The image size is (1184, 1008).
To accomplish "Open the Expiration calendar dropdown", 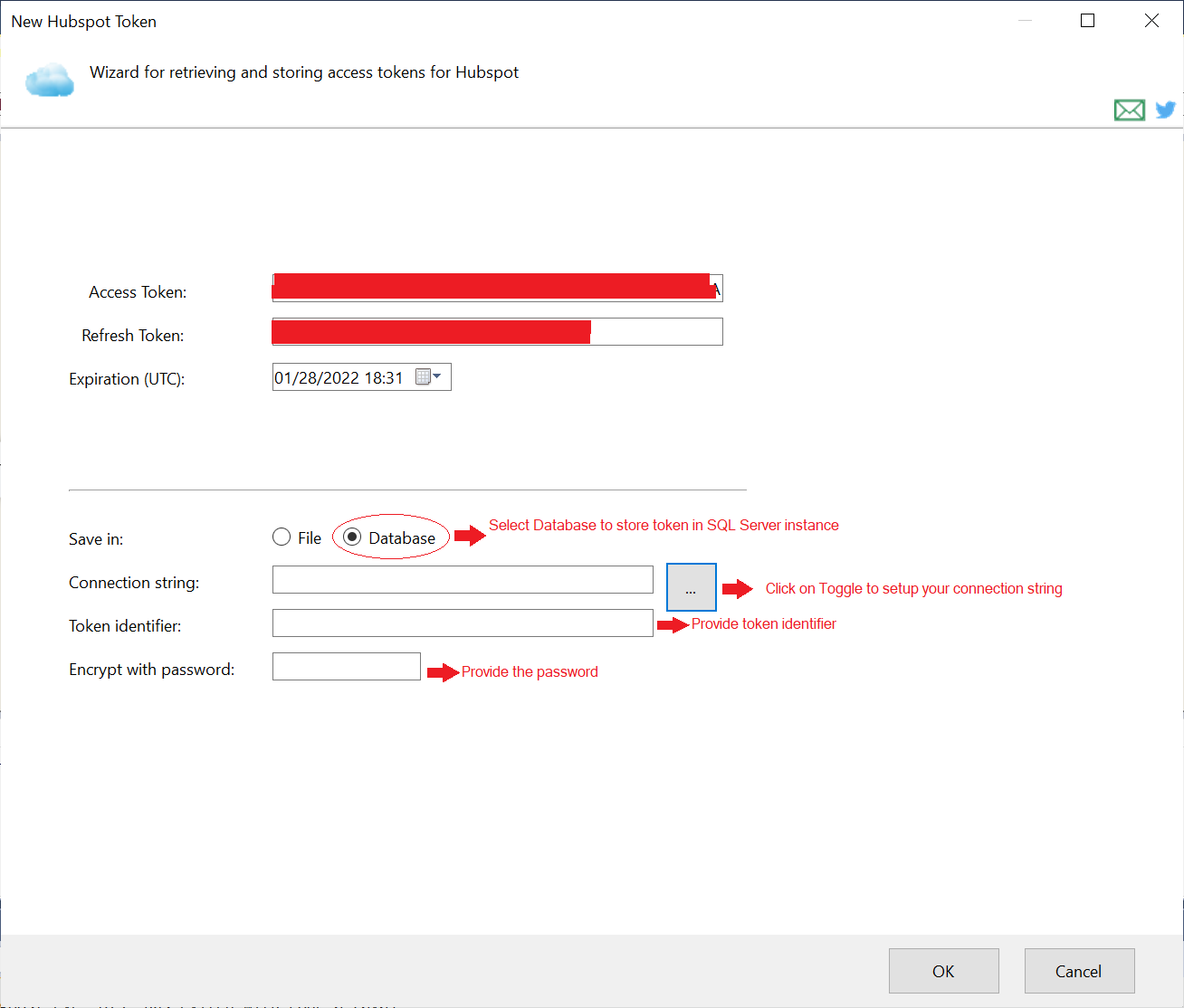I will coord(428,376).
